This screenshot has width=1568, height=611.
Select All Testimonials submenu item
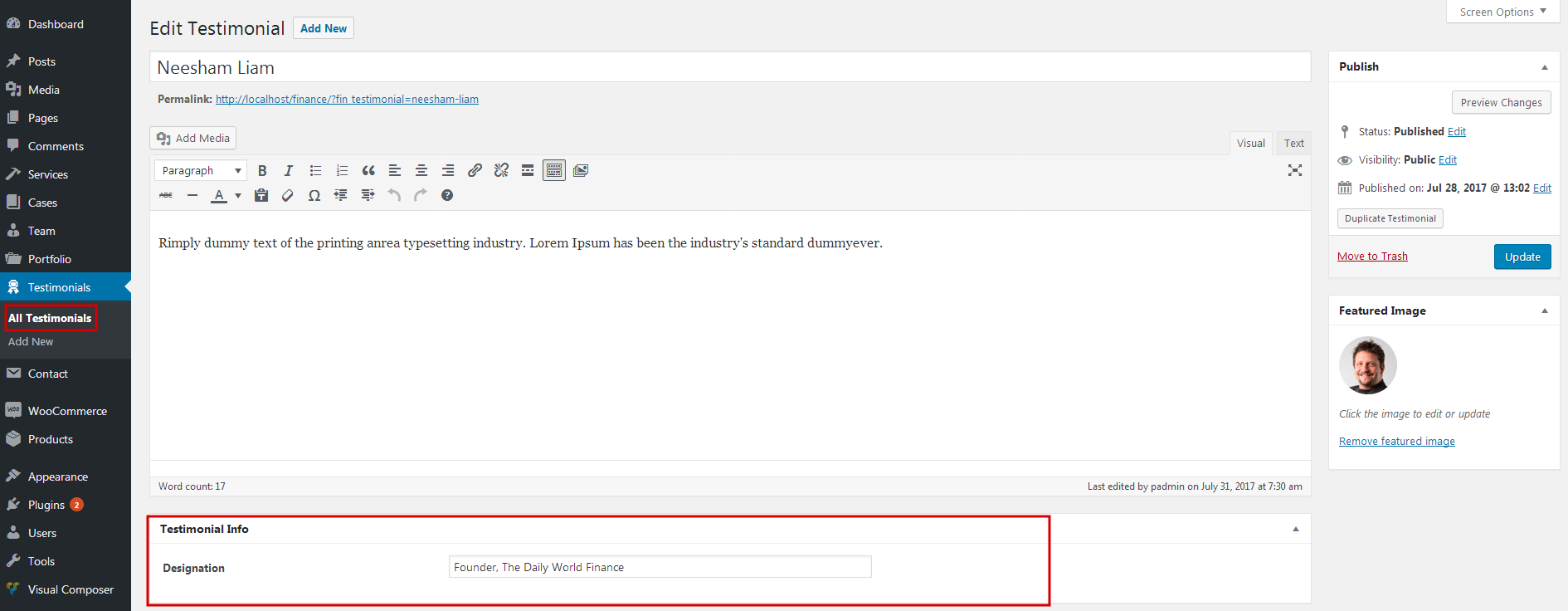[x=50, y=318]
